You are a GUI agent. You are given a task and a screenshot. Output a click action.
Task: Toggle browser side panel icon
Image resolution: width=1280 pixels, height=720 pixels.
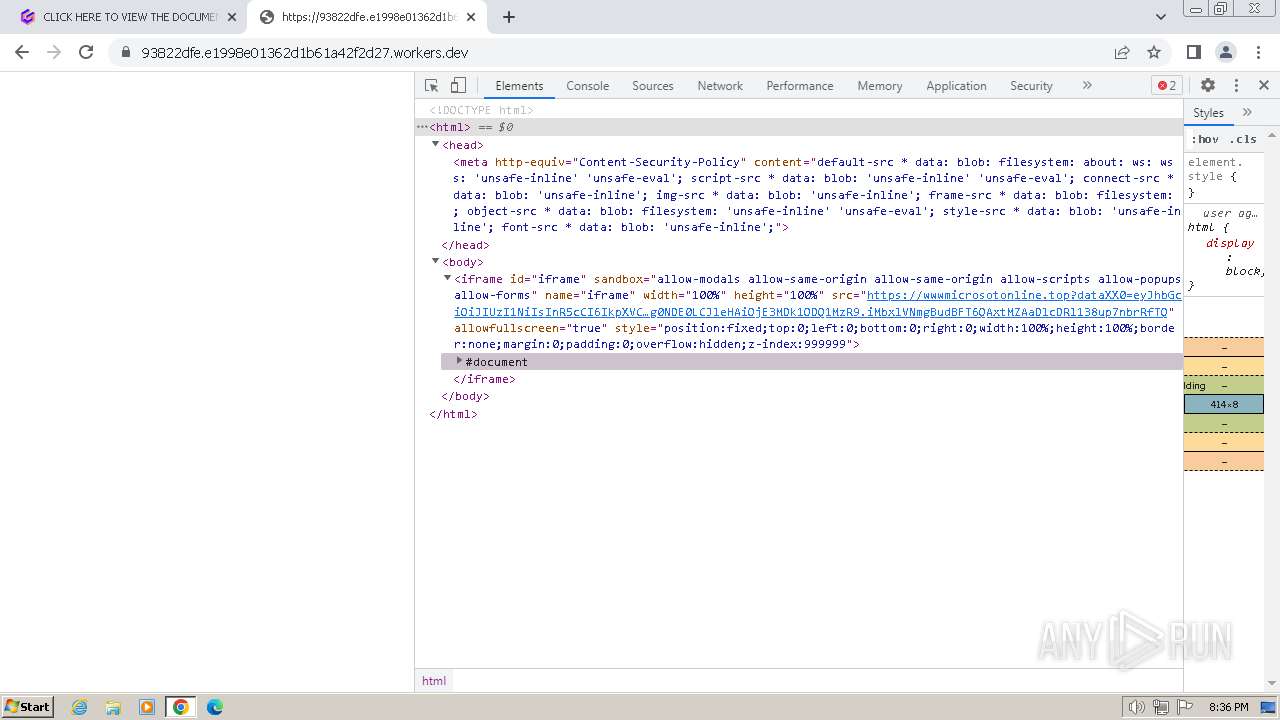(x=1193, y=52)
